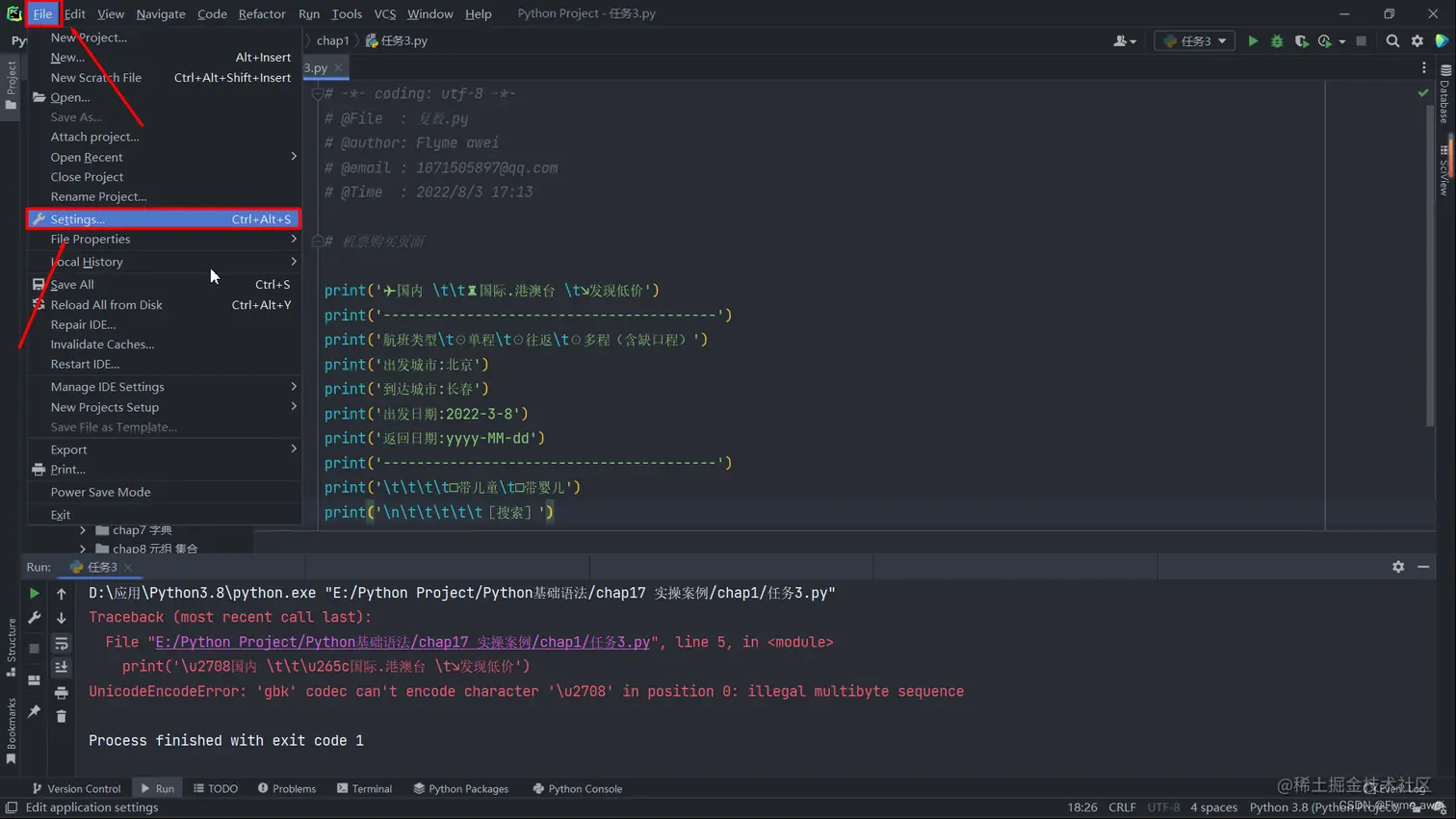Switch to the Terminal tool tab
The image size is (1456, 819).
pyautogui.click(x=364, y=788)
